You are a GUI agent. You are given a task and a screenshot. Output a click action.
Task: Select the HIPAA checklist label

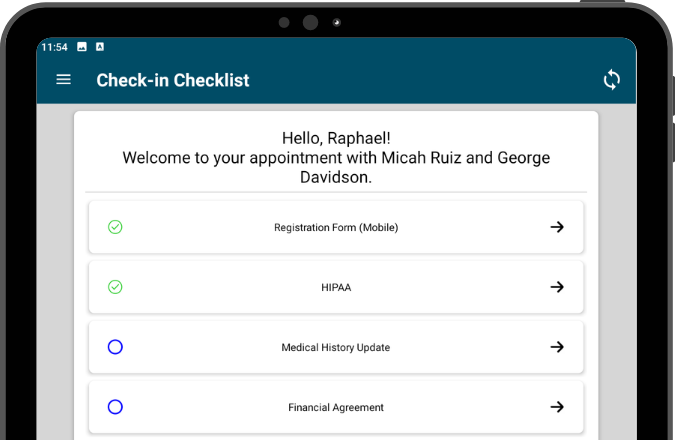pos(336,287)
